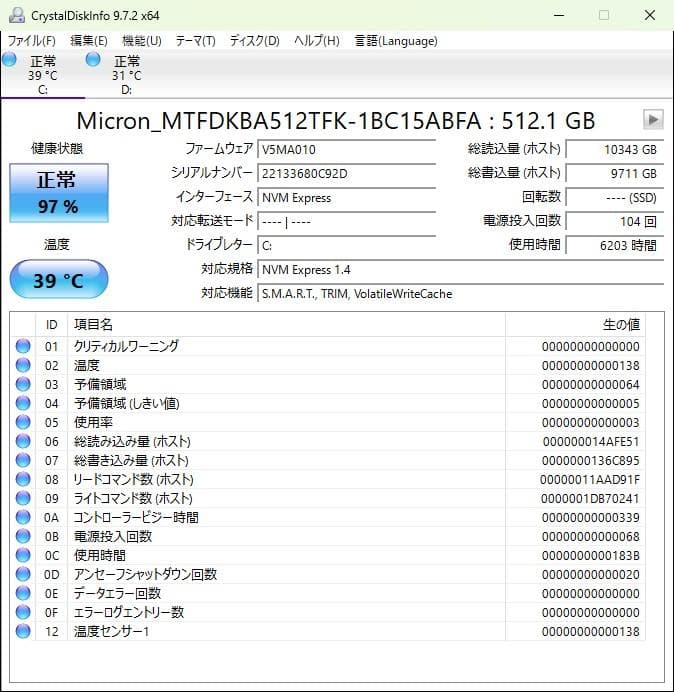Click the power on count value 104 回
The height and width of the screenshot is (692, 674).
615,222
